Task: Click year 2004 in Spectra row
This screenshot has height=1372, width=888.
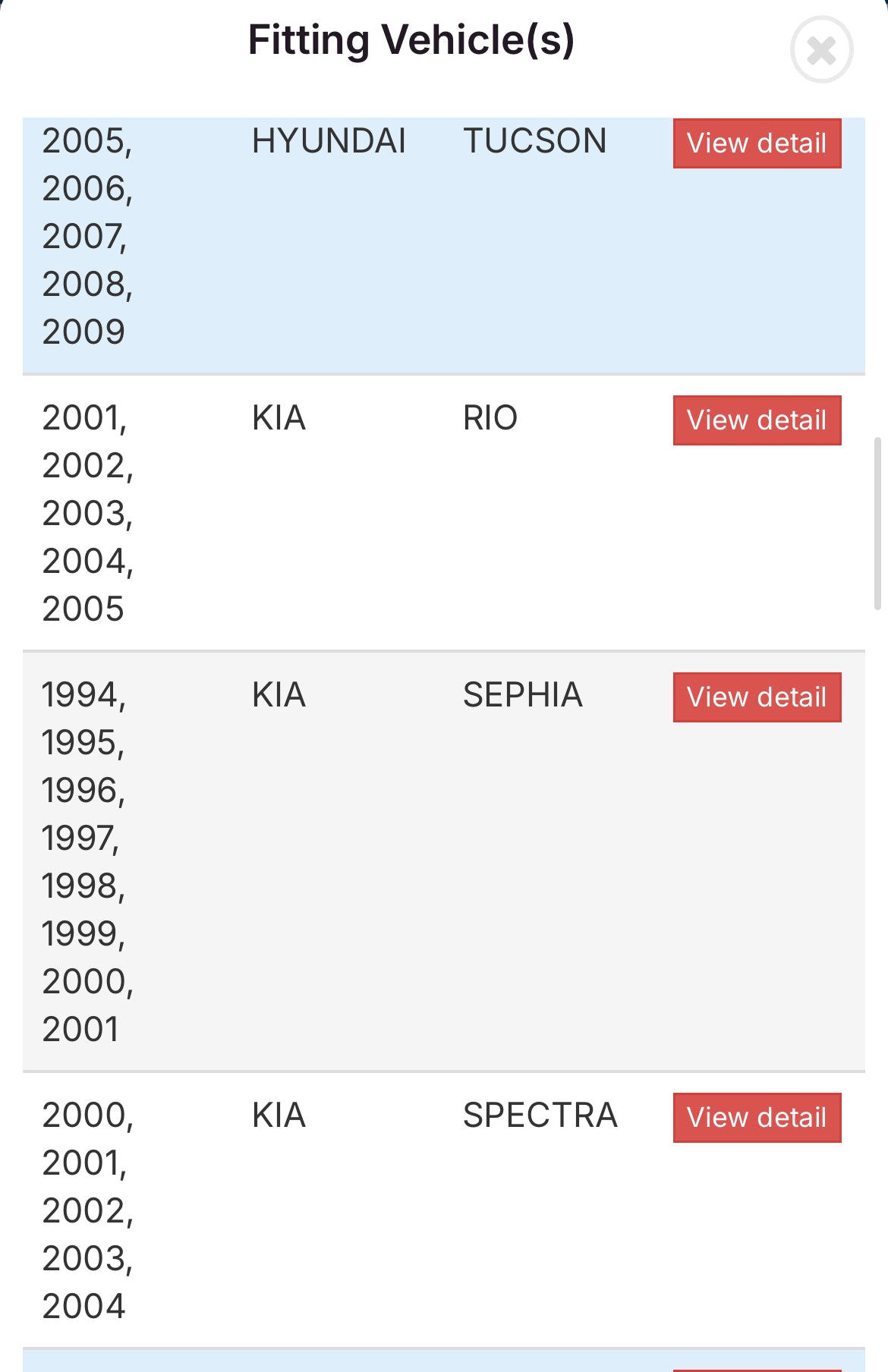Action: 83,1307
